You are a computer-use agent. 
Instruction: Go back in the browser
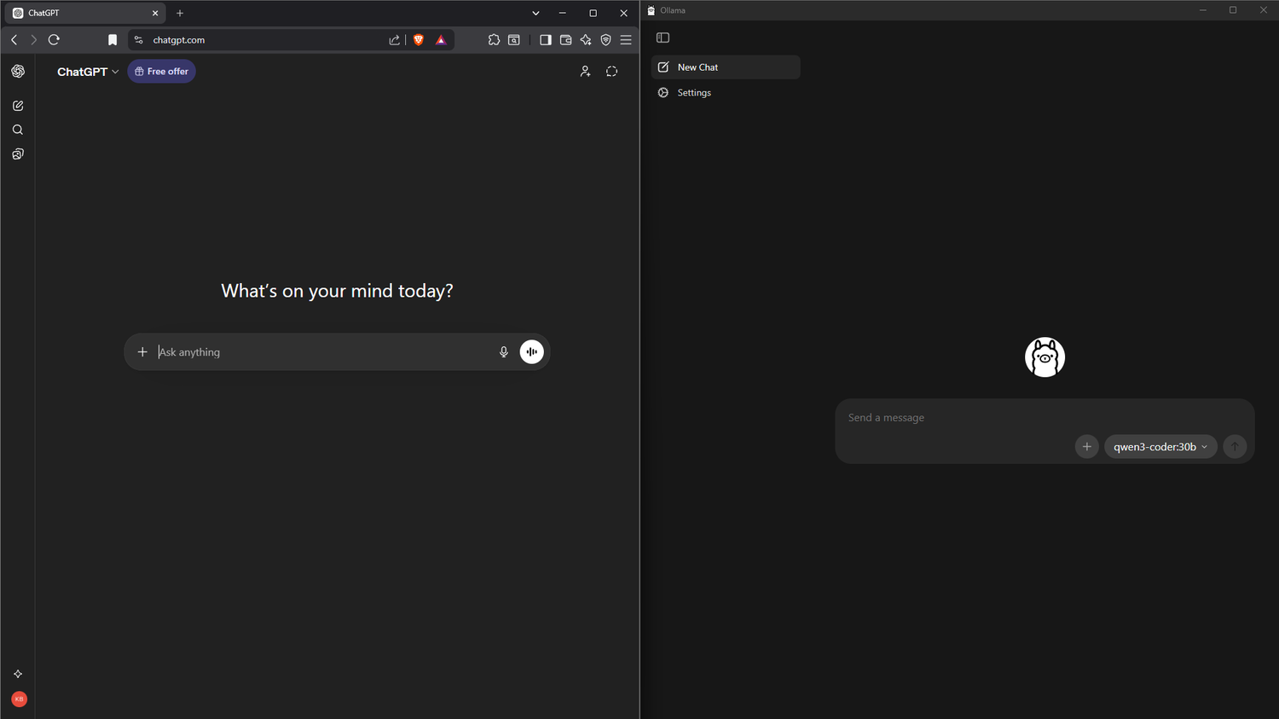(14, 40)
